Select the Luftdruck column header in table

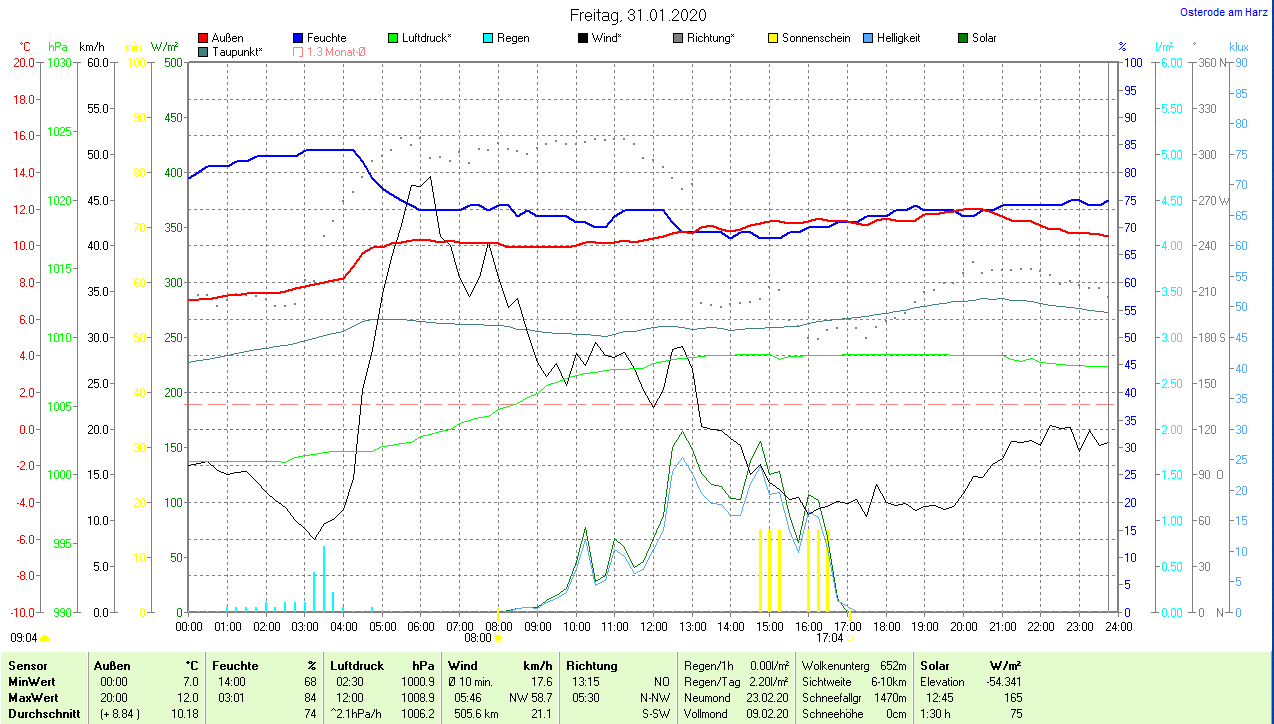tap(357, 665)
